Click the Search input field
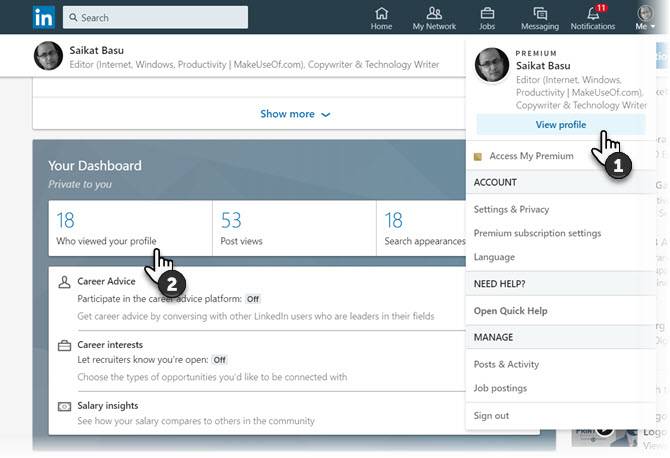Viewport: 670px width, 458px height. pyautogui.click(x=155, y=18)
